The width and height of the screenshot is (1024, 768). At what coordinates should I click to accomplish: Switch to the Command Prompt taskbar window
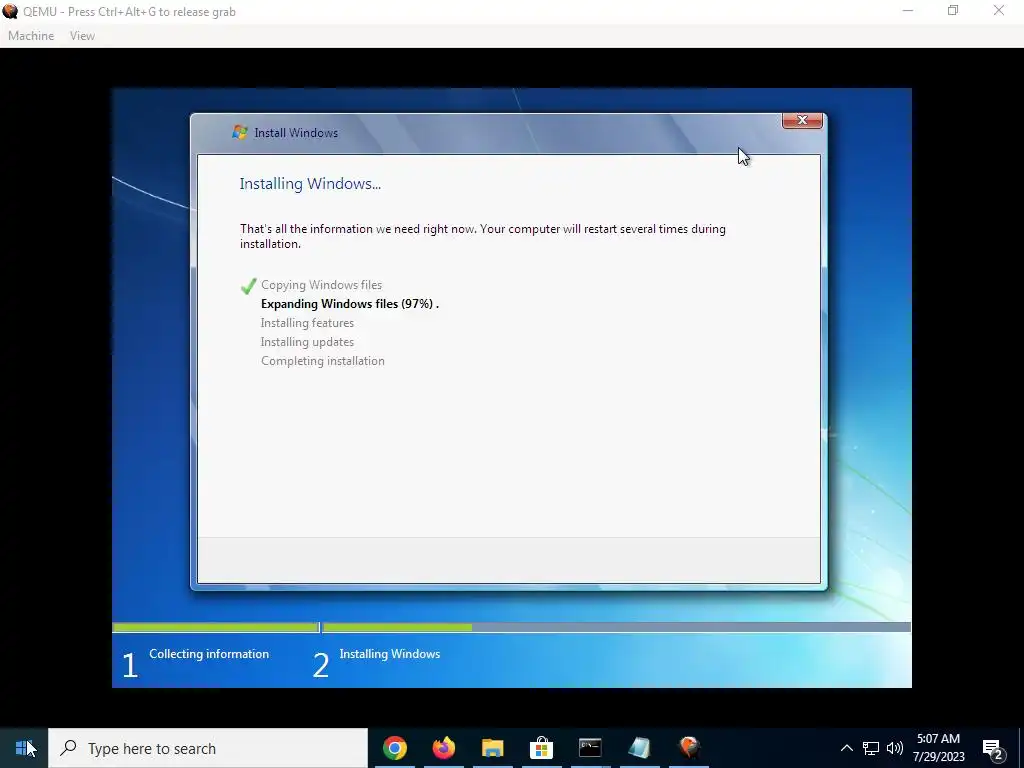590,748
